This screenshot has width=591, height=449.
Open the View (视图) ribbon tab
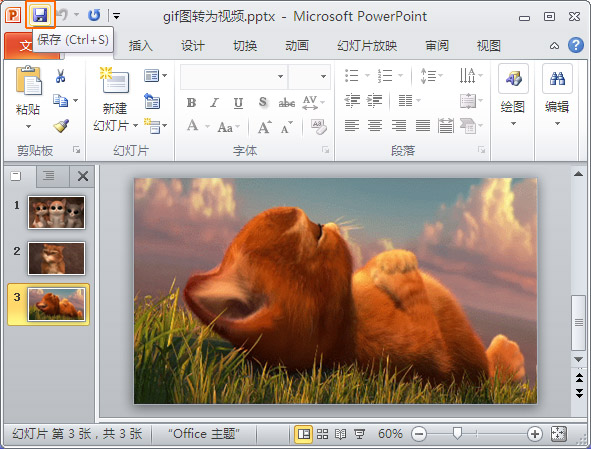(x=488, y=46)
